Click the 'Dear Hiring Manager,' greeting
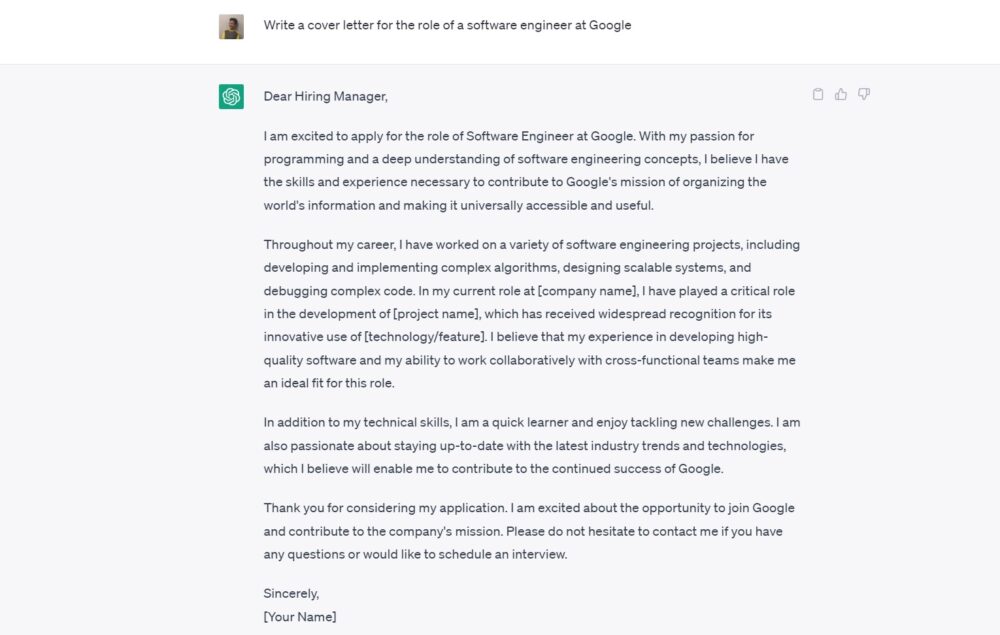Screen dimensions: 1000x635 (x=325, y=96)
